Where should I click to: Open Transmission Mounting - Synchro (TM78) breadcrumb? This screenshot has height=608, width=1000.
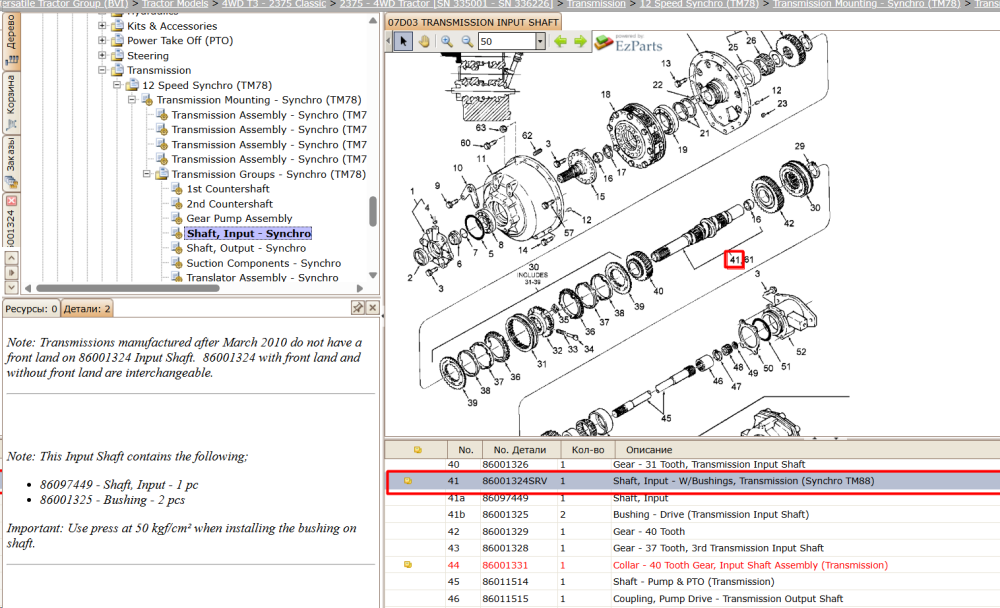click(x=866, y=4)
